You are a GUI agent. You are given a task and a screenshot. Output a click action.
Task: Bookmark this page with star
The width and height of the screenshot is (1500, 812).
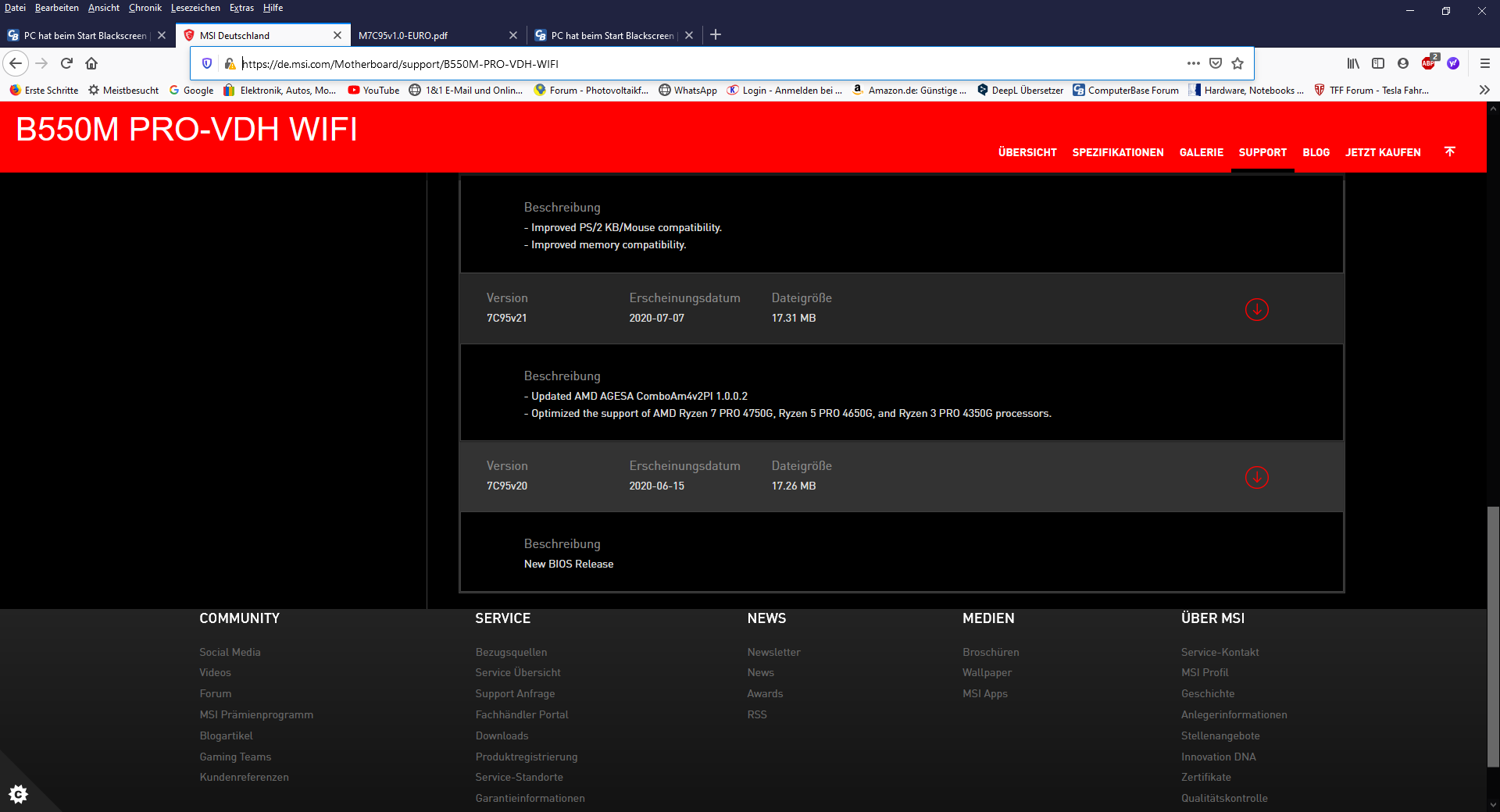(1237, 63)
